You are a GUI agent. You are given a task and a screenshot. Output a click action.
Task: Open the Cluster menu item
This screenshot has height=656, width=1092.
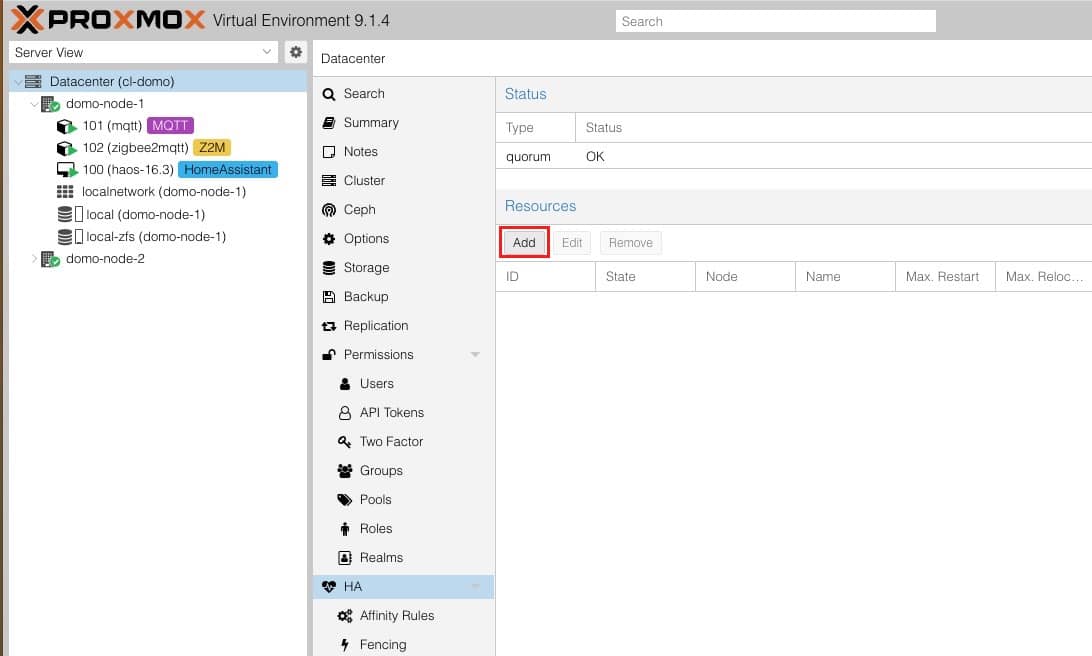click(x=364, y=181)
